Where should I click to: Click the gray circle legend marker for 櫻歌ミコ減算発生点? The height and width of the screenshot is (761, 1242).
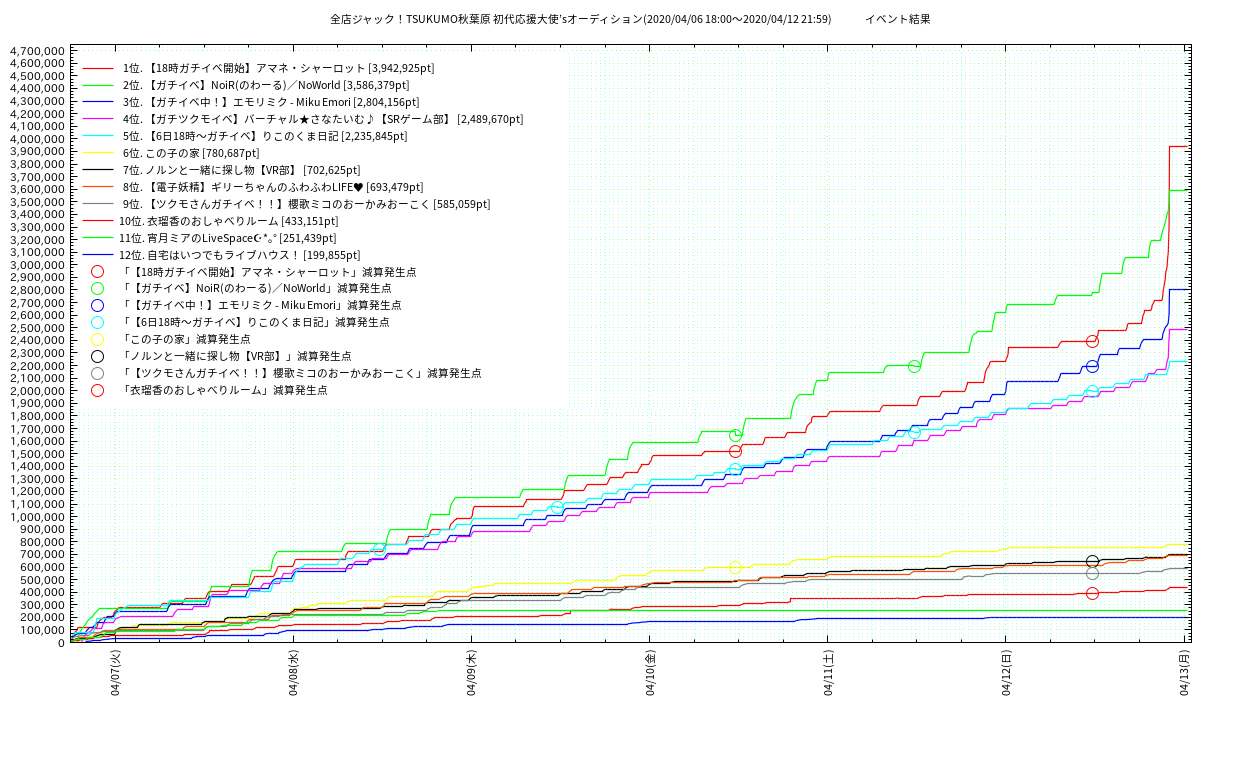pos(97,373)
